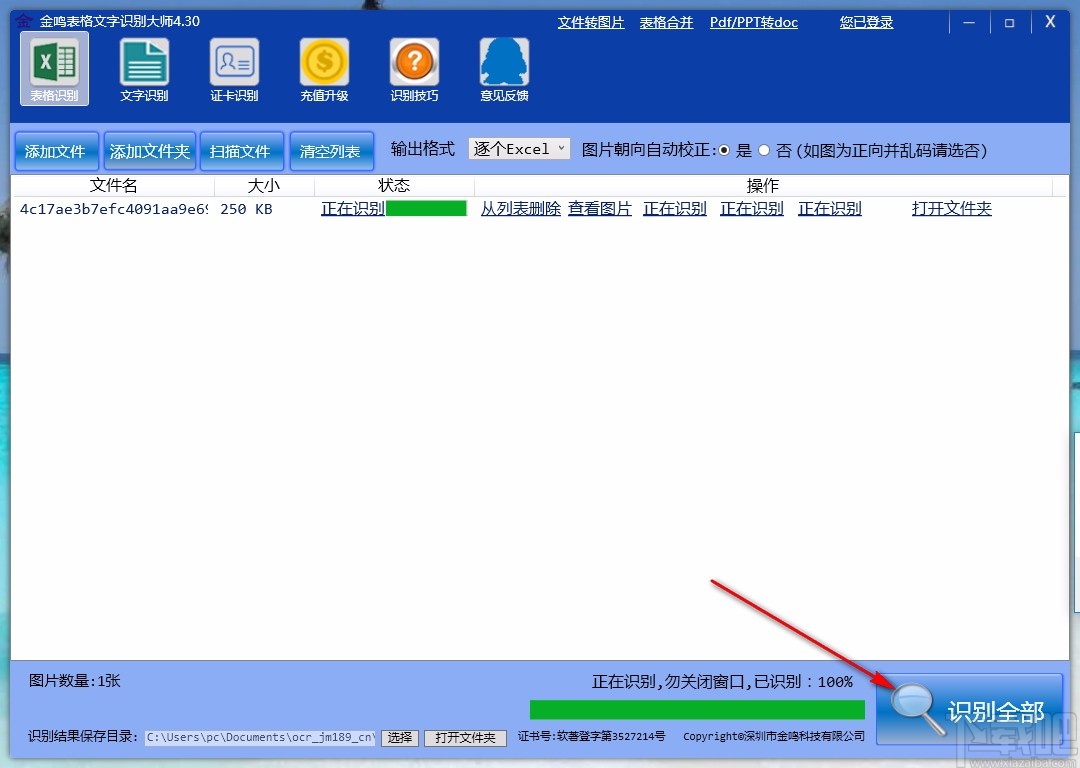
Task: Remove the file using 从列表删除 link
Action: tap(520, 209)
